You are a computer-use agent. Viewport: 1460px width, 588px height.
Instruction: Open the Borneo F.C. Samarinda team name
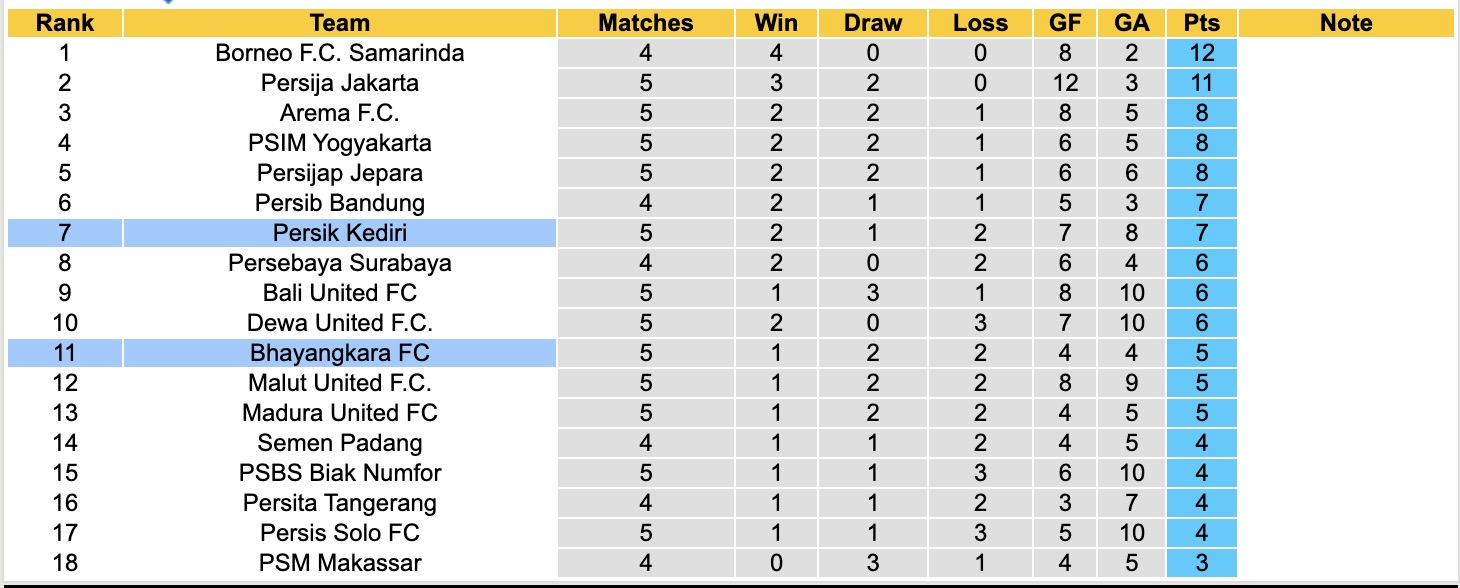(x=340, y=53)
